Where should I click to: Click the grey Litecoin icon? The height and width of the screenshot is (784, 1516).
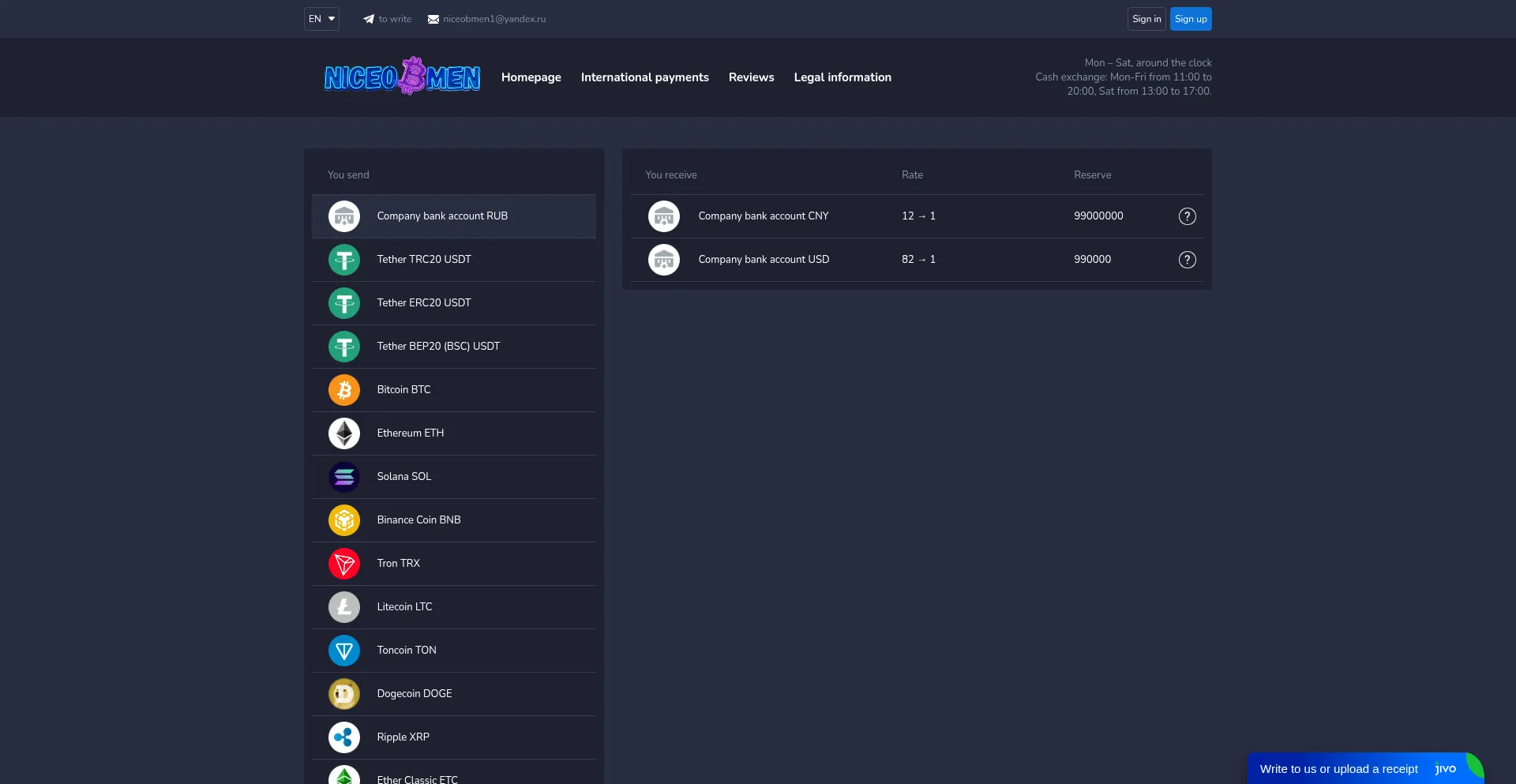pos(344,607)
